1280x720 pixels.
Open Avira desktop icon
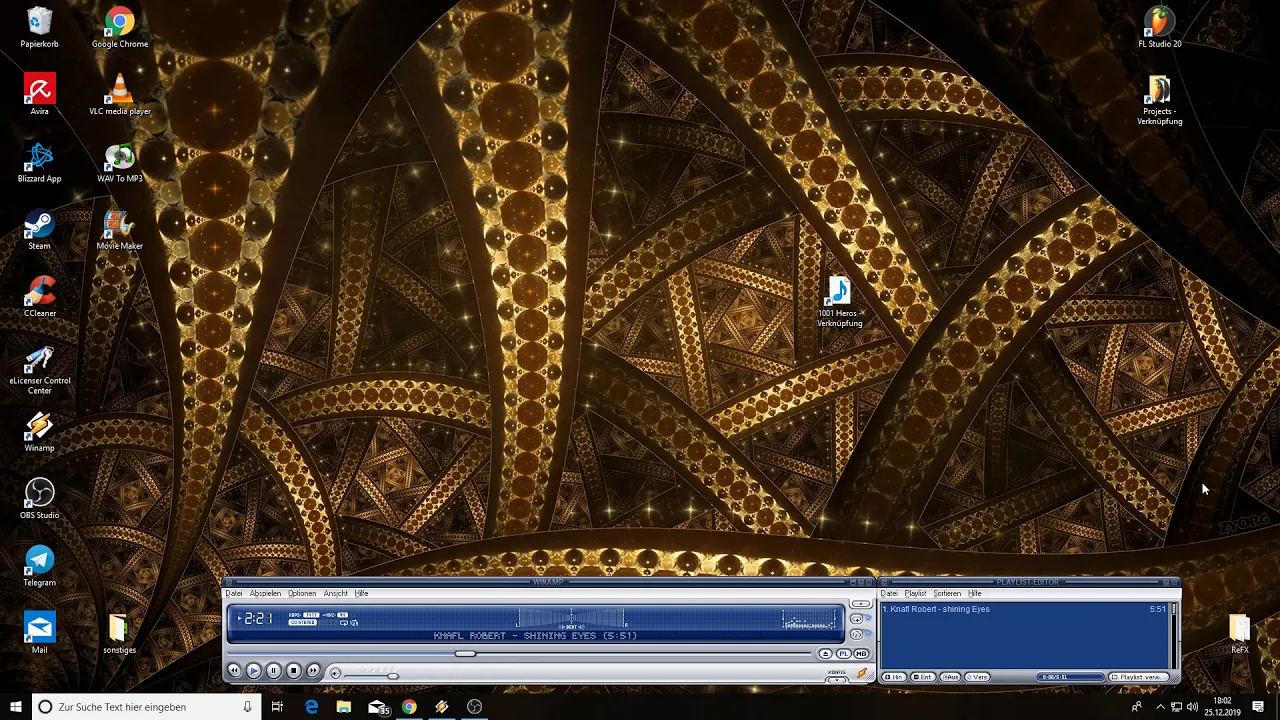(x=40, y=95)
